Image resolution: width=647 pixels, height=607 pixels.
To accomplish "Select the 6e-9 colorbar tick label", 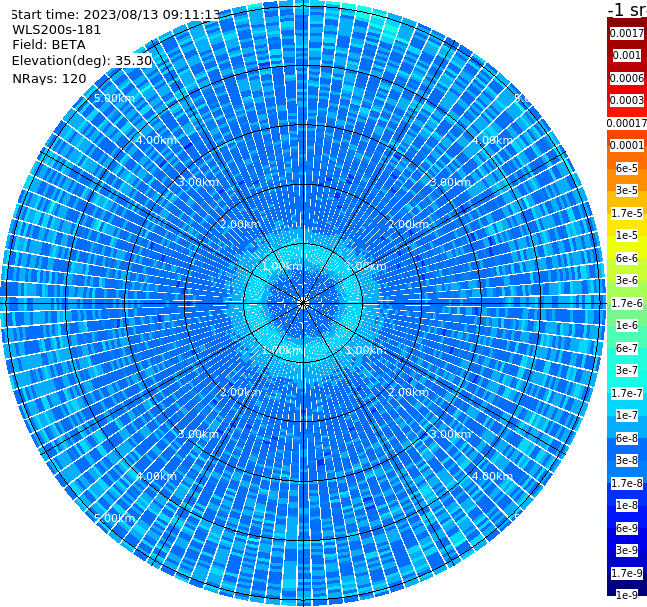I will 627,528.
